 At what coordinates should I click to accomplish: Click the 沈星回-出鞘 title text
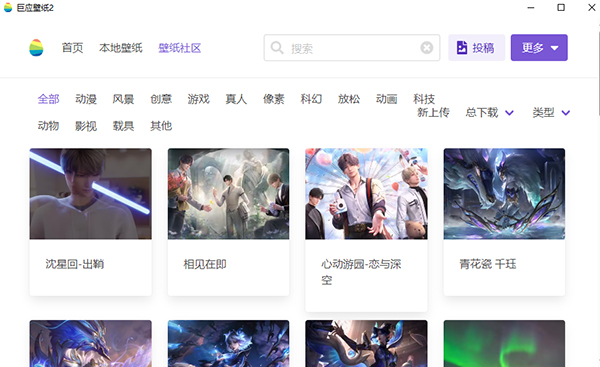click(x=75, y=264)
